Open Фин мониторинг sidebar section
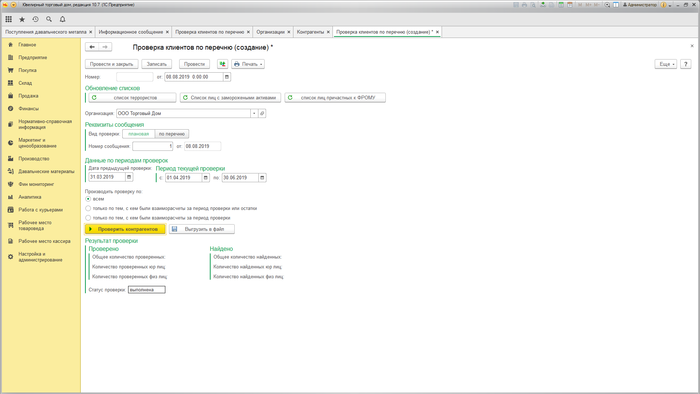Screen dimensions: 700x394 (36, 184)
